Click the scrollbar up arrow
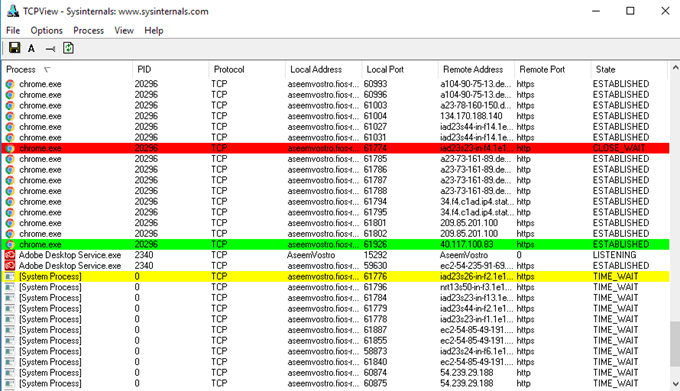 click(x=675, y=68)
